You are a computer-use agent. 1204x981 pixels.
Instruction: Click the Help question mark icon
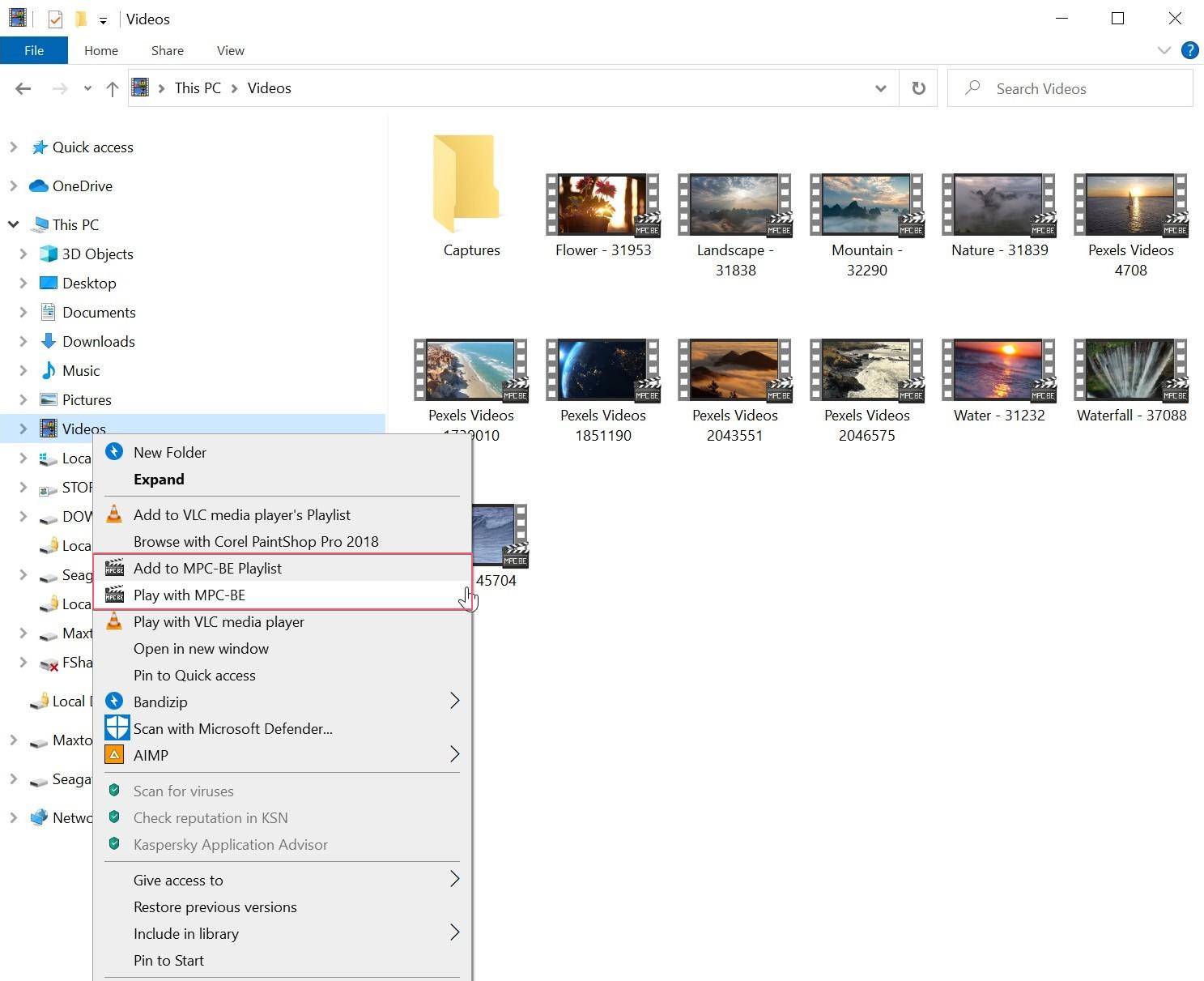pos(1189,50)
